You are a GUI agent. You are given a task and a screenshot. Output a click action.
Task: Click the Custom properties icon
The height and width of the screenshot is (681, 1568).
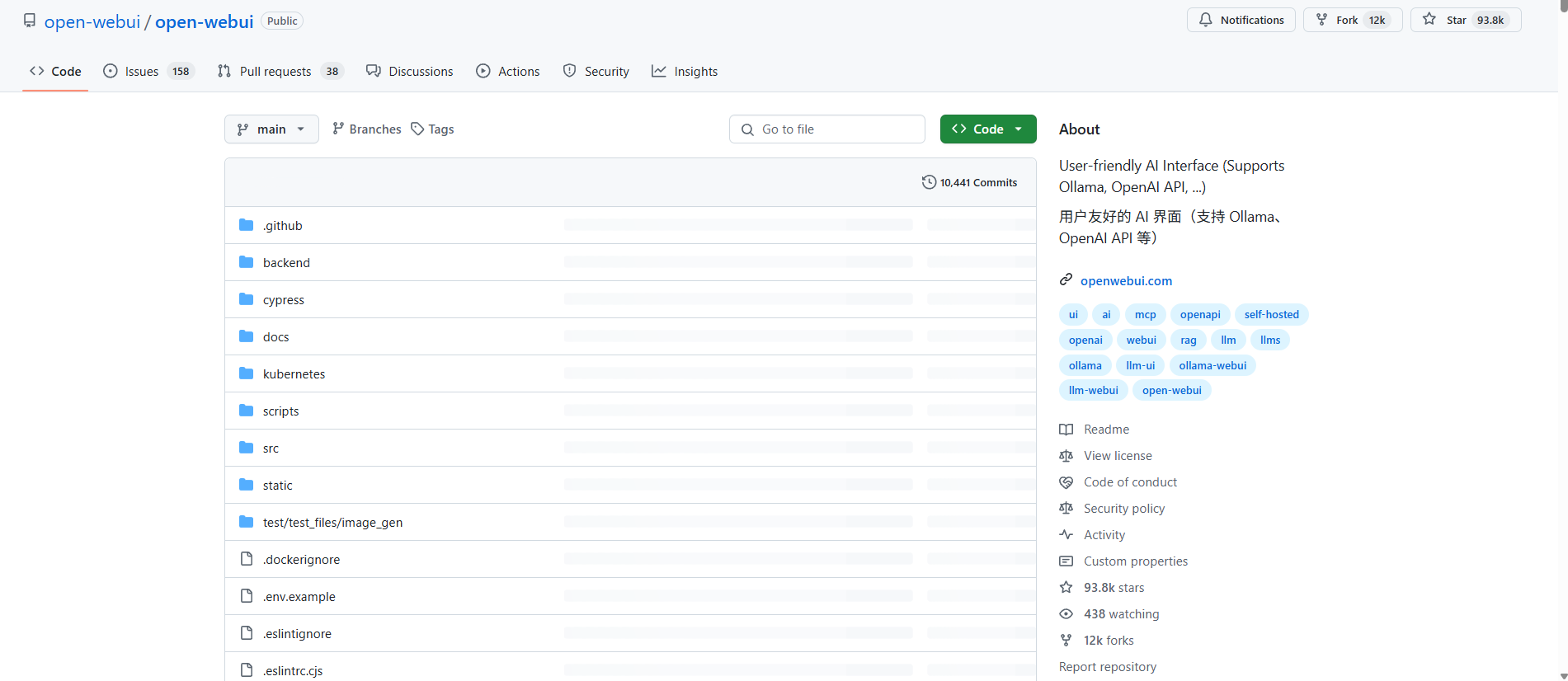click(x=1067, y=561)
